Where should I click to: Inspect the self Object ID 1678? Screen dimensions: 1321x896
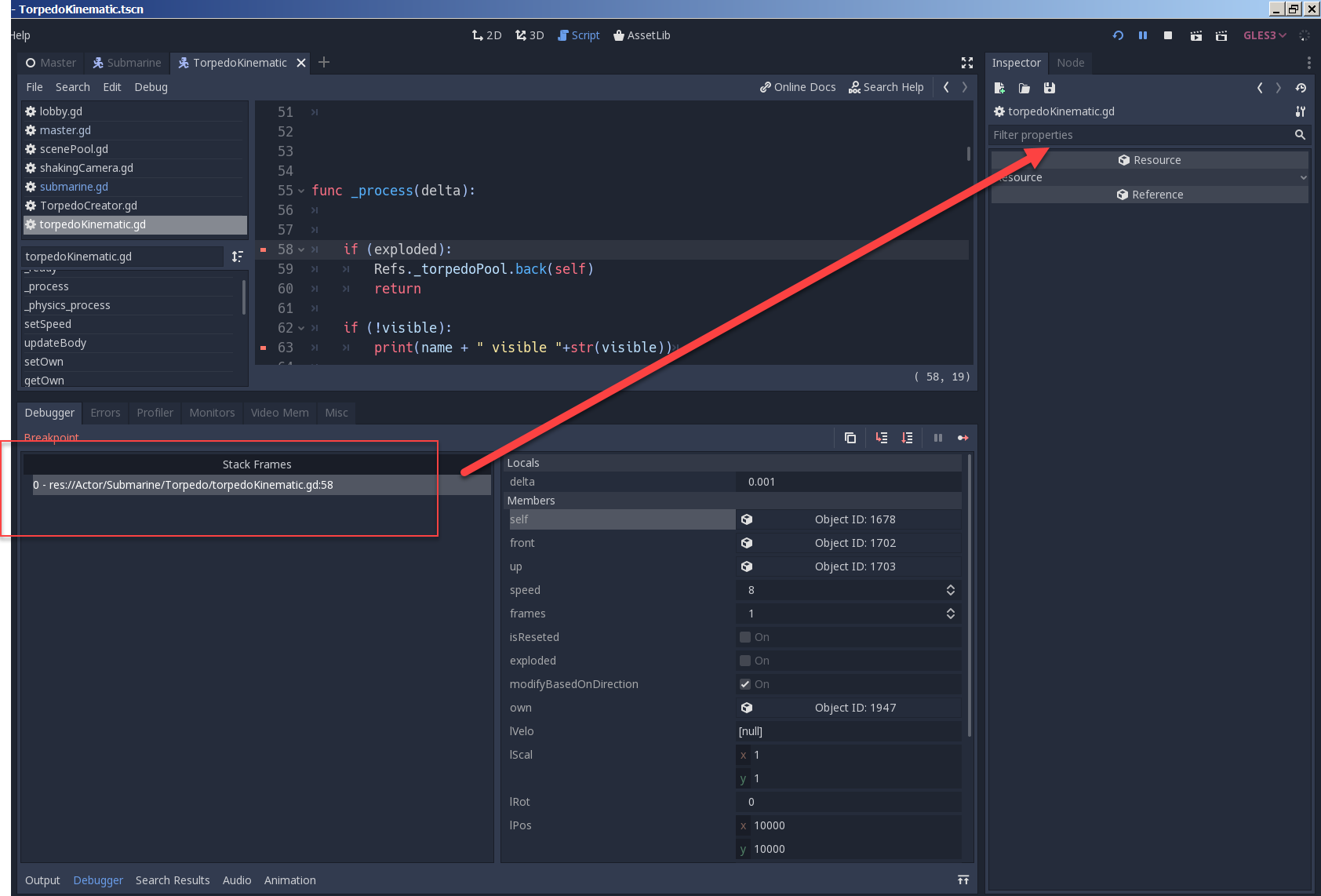pos(849,519)
